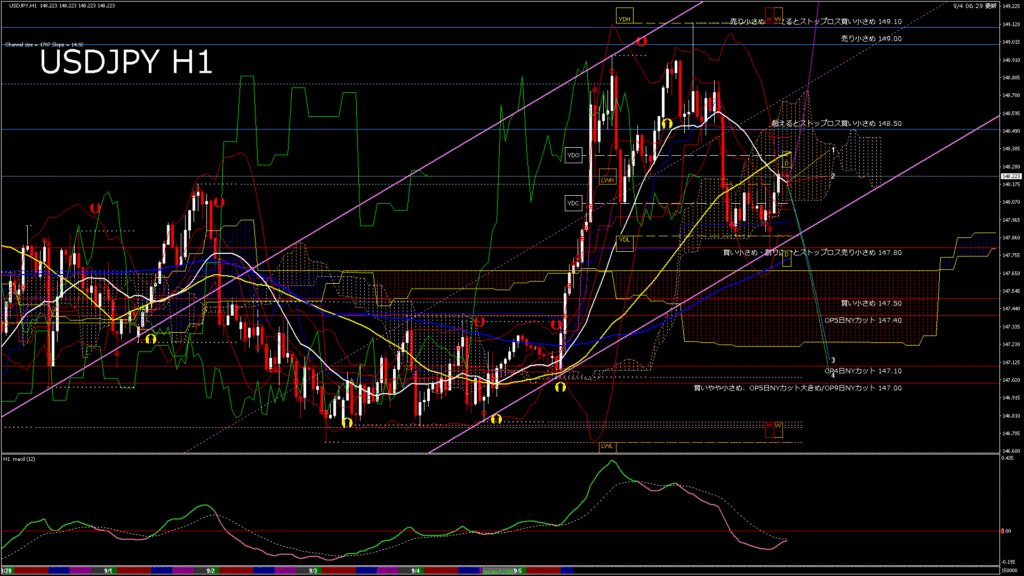Click the YDO label box
1024x576 pixels.
(x=573, y=156)
